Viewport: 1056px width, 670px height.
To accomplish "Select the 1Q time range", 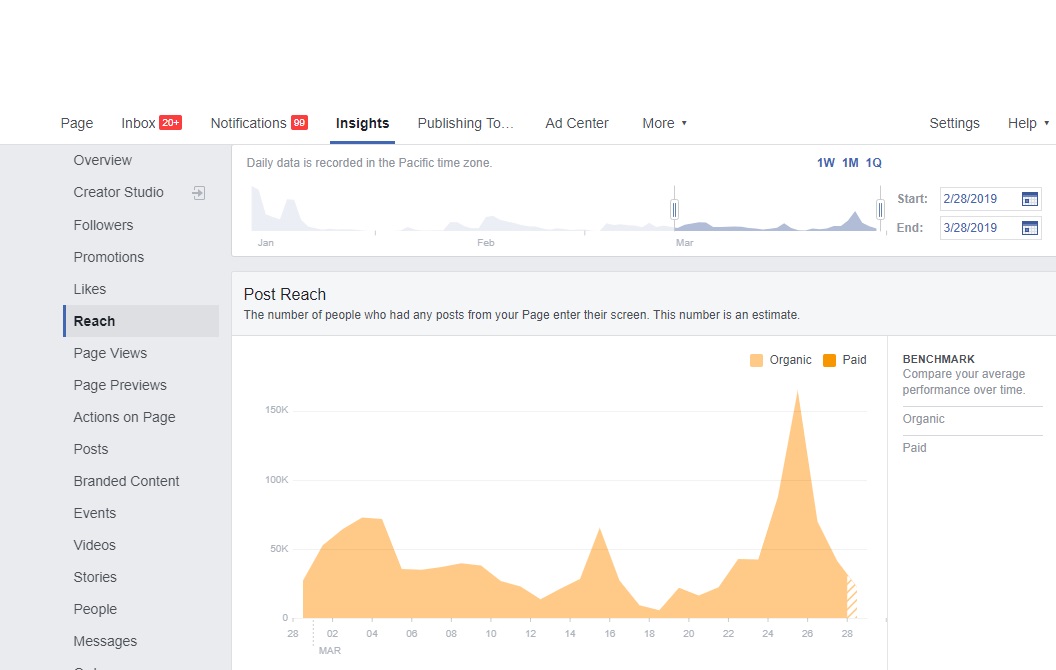I will (873, 163).
